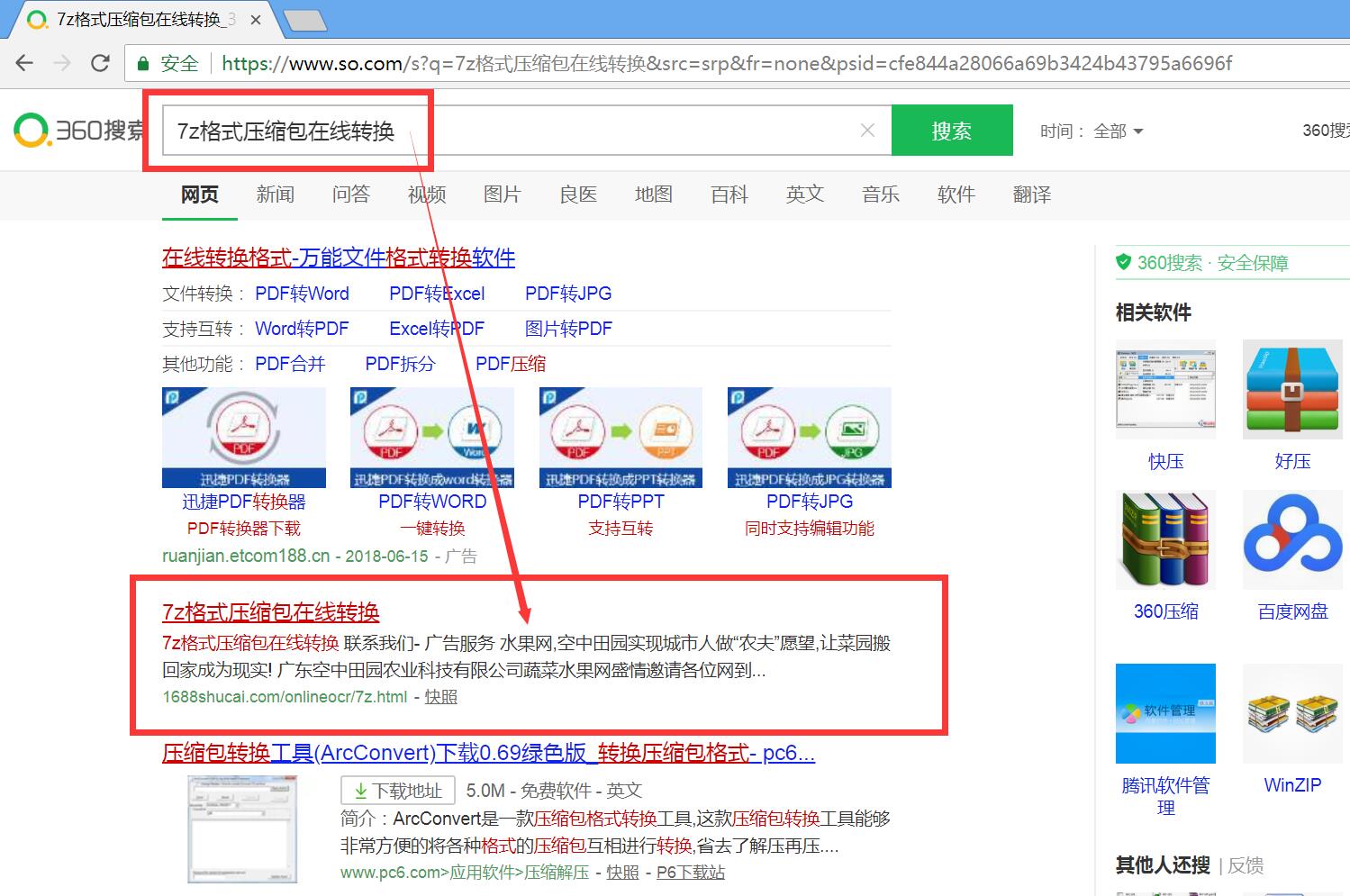Click the 快压 software icon
This screenshot has height=896, width=1350.
(1165, 389)
